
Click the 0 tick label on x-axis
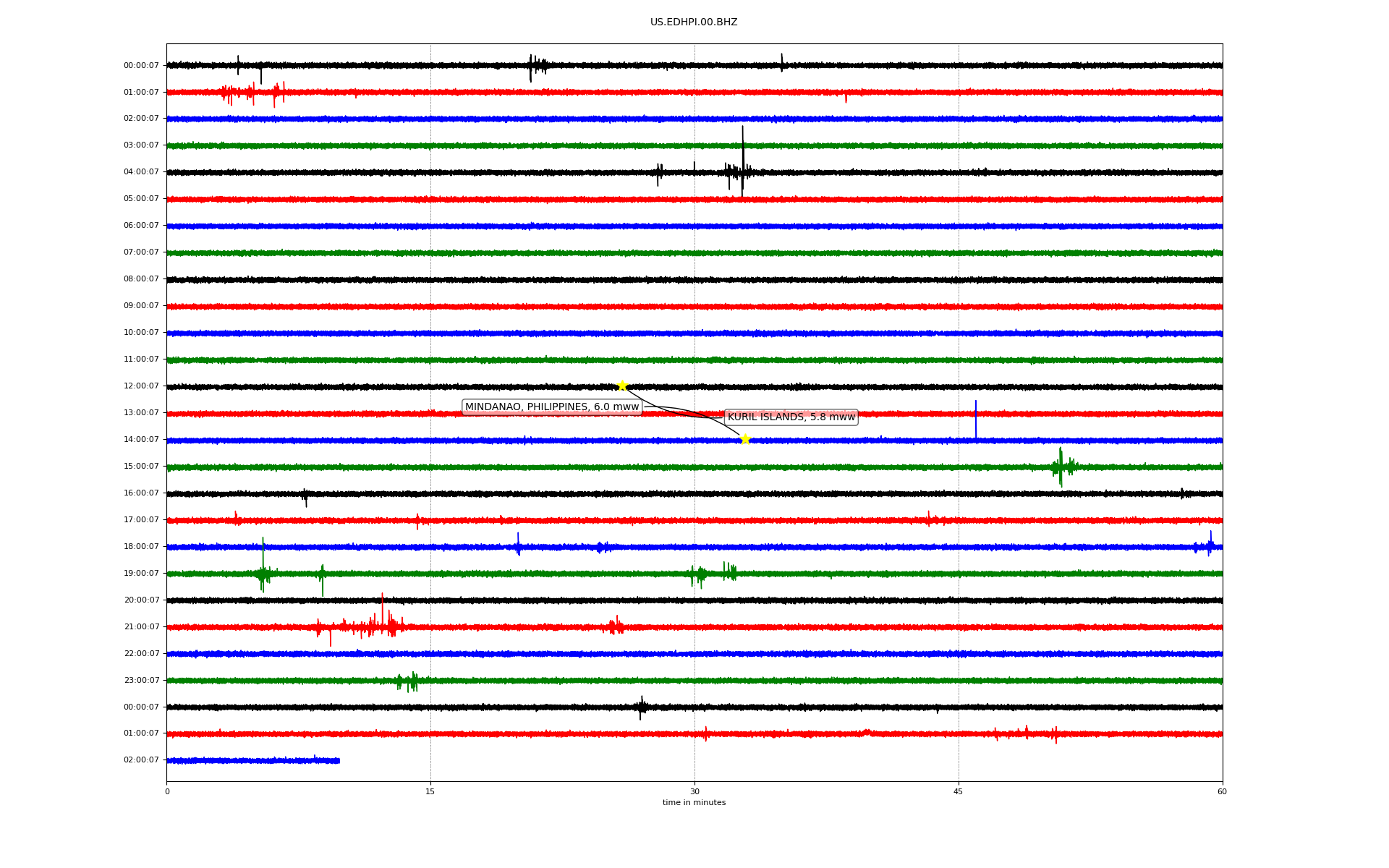point(167,791)
